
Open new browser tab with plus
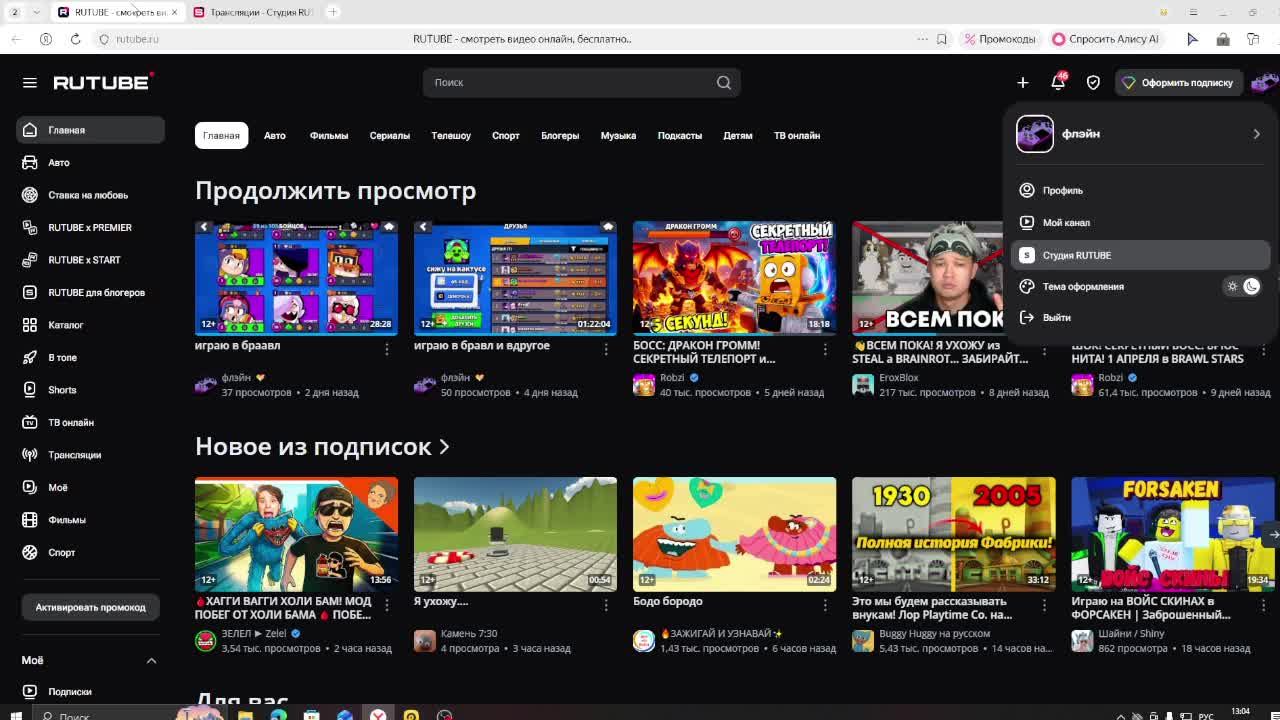tap(333, 12)
